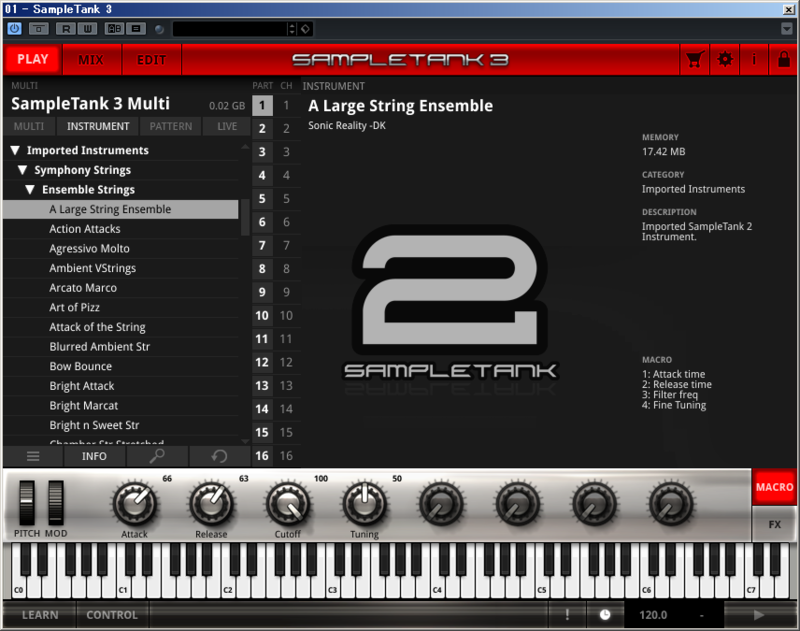Image resolution: width=800 pixels, height=631 pixels.
Task: Open the host preset name field
Action: [230, 29]
